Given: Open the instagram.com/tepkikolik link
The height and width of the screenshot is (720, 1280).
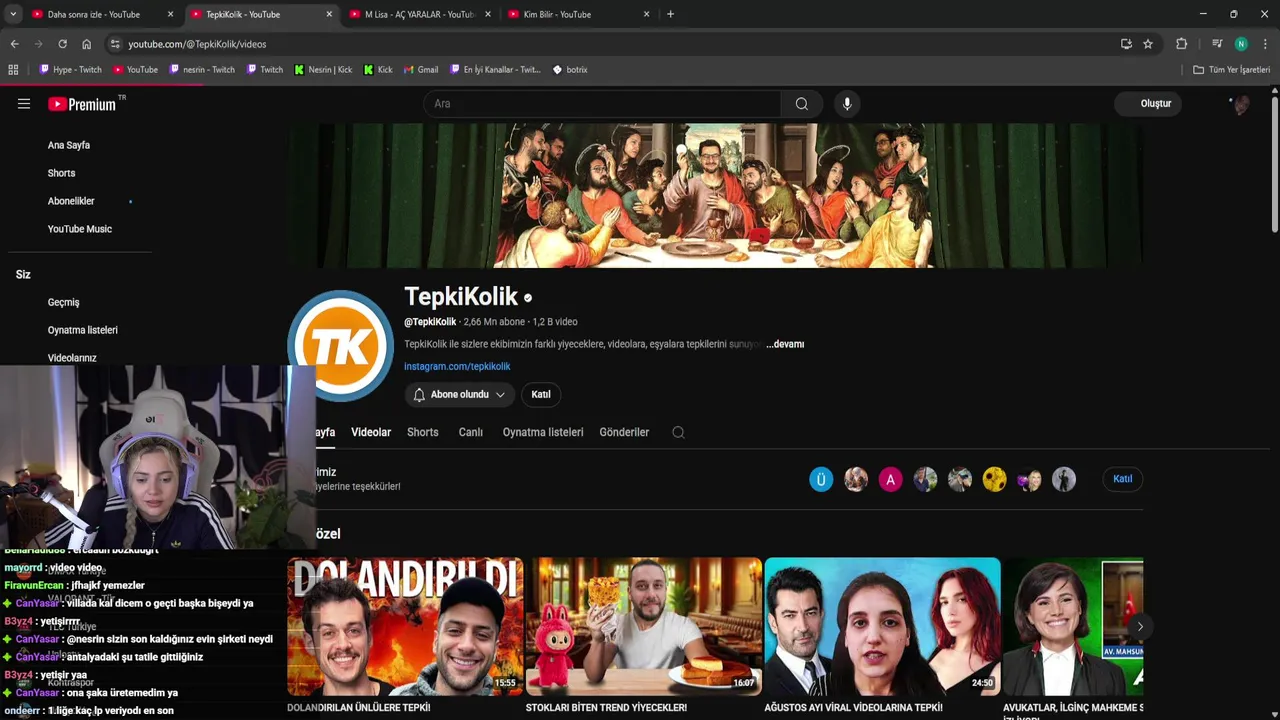Looking at the screenshot, I should (x=457, y=367).
